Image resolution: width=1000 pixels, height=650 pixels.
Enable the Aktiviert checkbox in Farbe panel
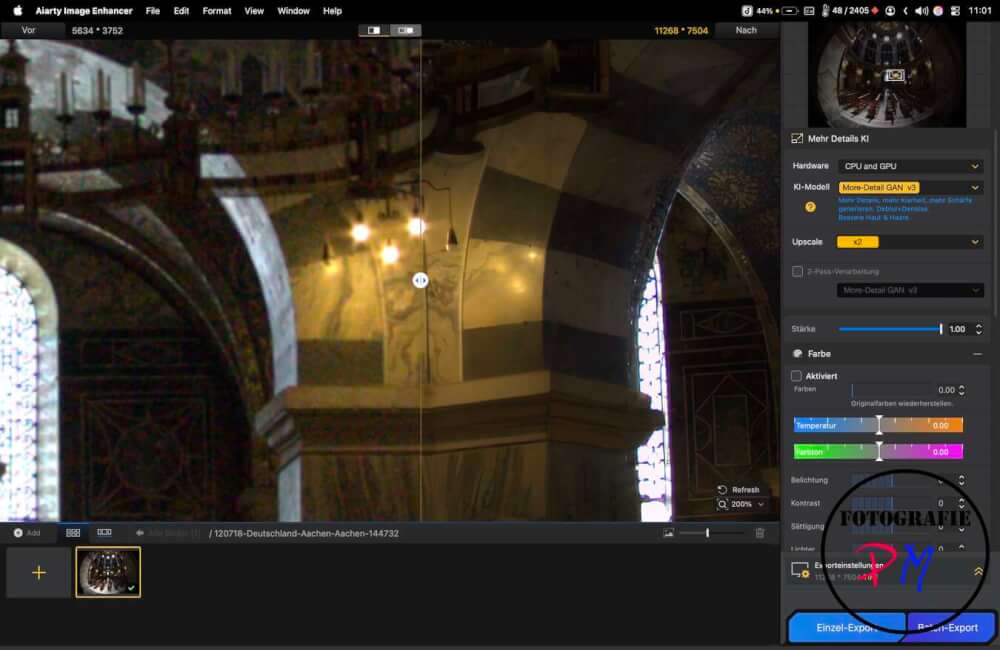[796, 375]
